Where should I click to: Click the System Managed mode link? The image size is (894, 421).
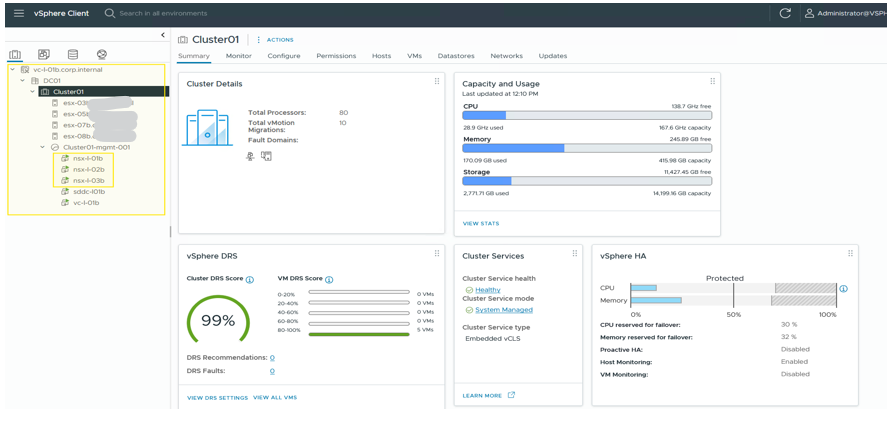(503, 310)
